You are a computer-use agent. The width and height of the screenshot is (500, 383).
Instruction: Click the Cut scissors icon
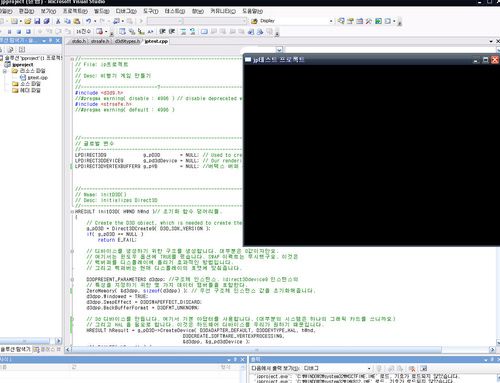click(x=58, y=21)
